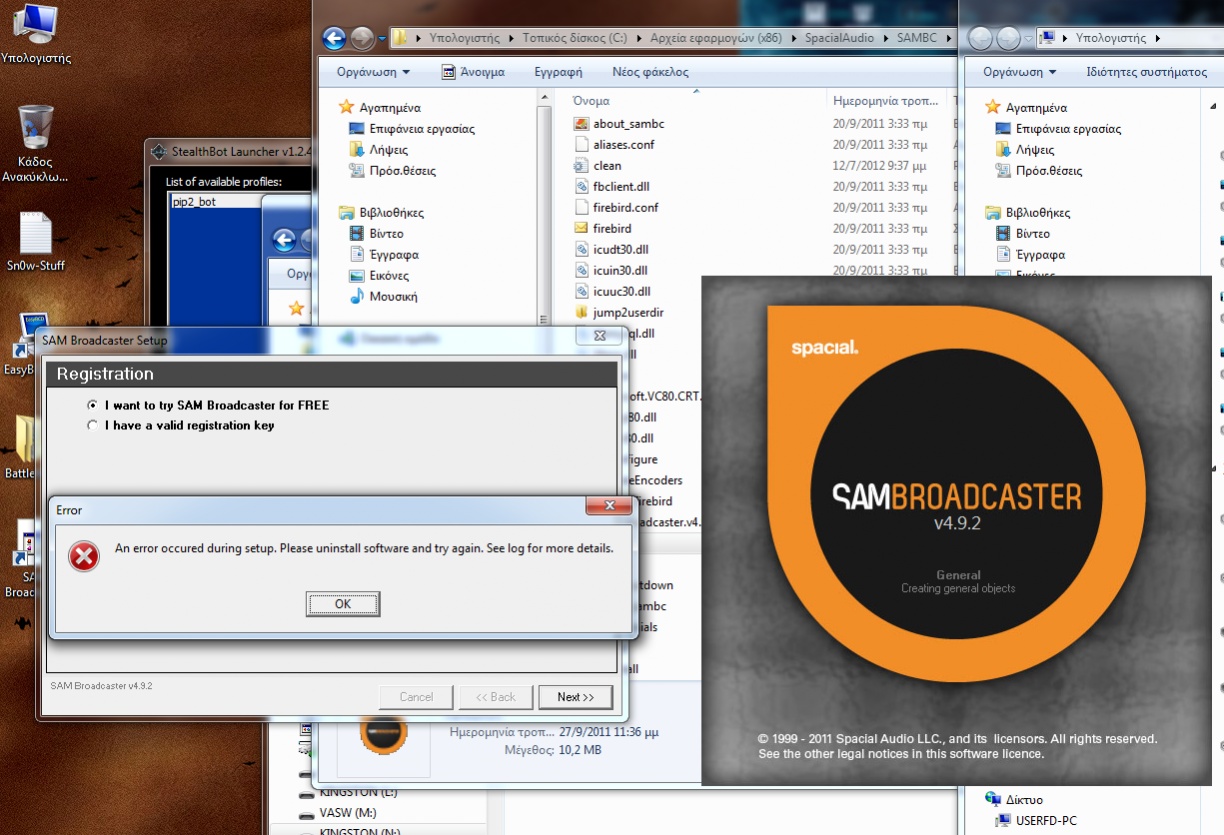Select USERFD-PC network computer
The image size is (1224, 835).
point(1036,821)
